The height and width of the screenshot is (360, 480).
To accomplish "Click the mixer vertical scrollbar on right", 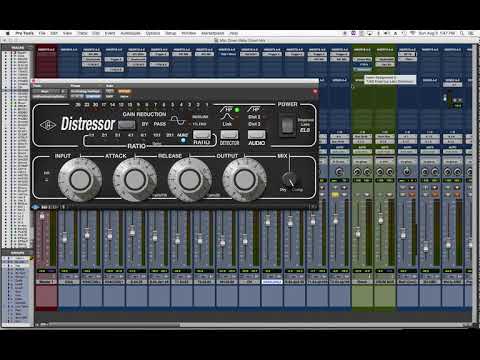I will click(x=475, y=183).
